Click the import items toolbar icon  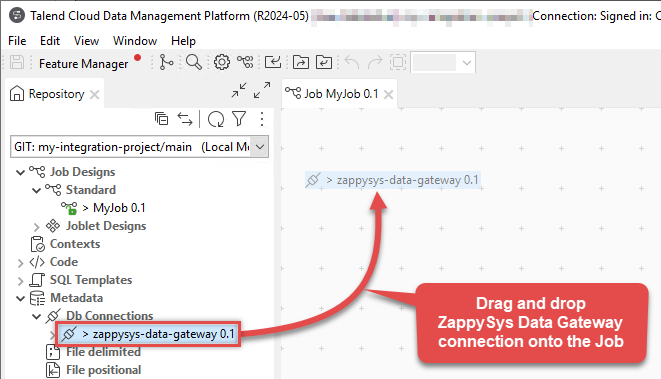pyautogui.click(x=273, y=62)
